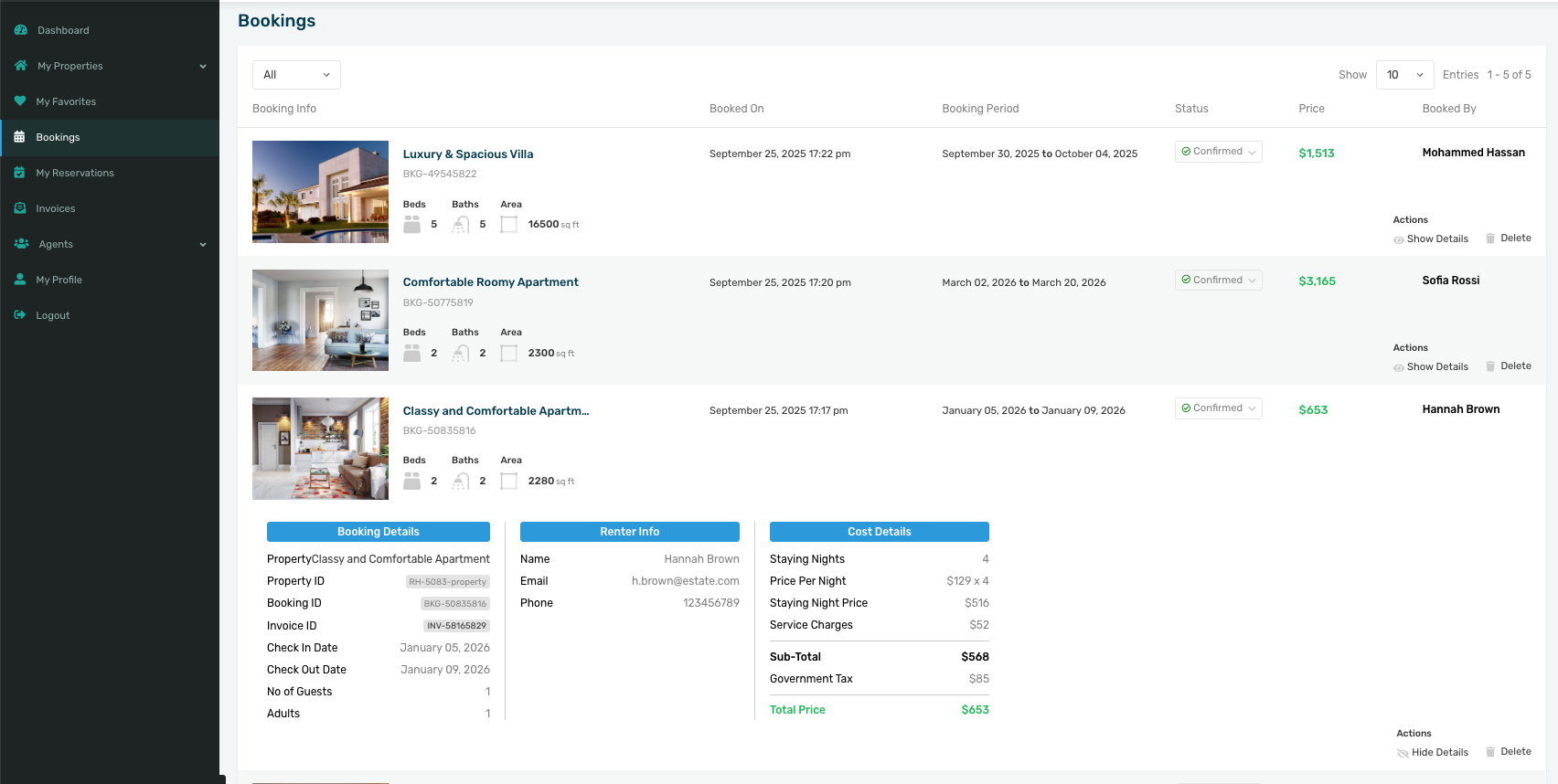Screen dimensions: 1558x784
Task: Click area icon for Comfortable Roomy Apartment
Action: coord(509,353)
